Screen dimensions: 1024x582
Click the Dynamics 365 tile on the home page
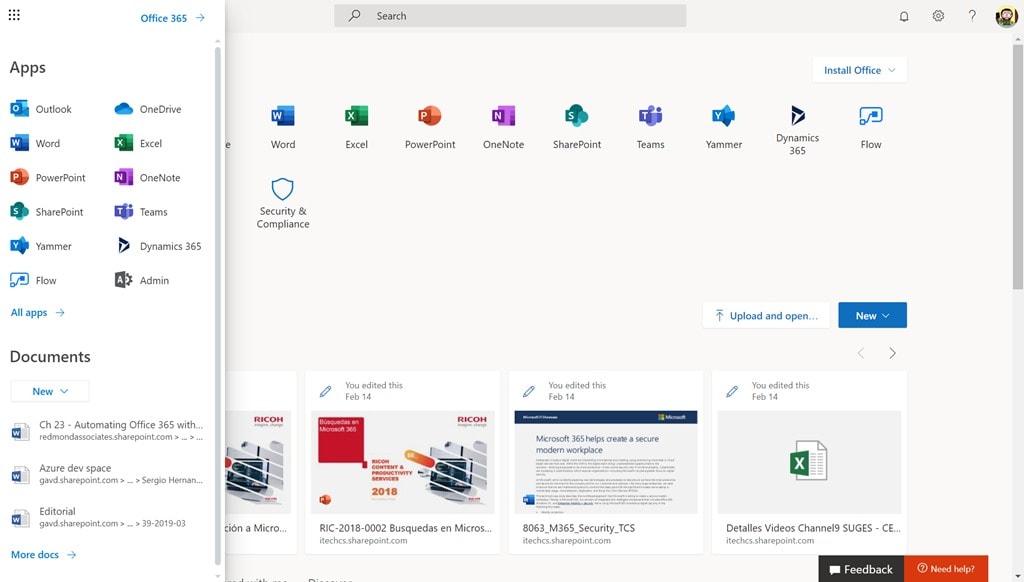click(797, 130)
